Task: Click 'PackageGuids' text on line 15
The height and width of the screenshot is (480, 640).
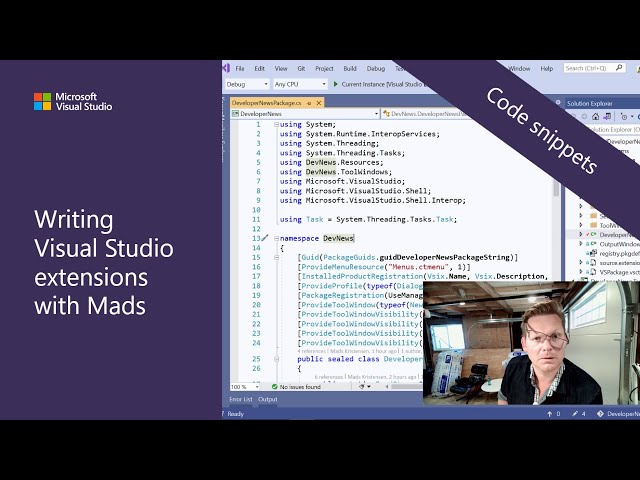Action: tap(349, 258)
